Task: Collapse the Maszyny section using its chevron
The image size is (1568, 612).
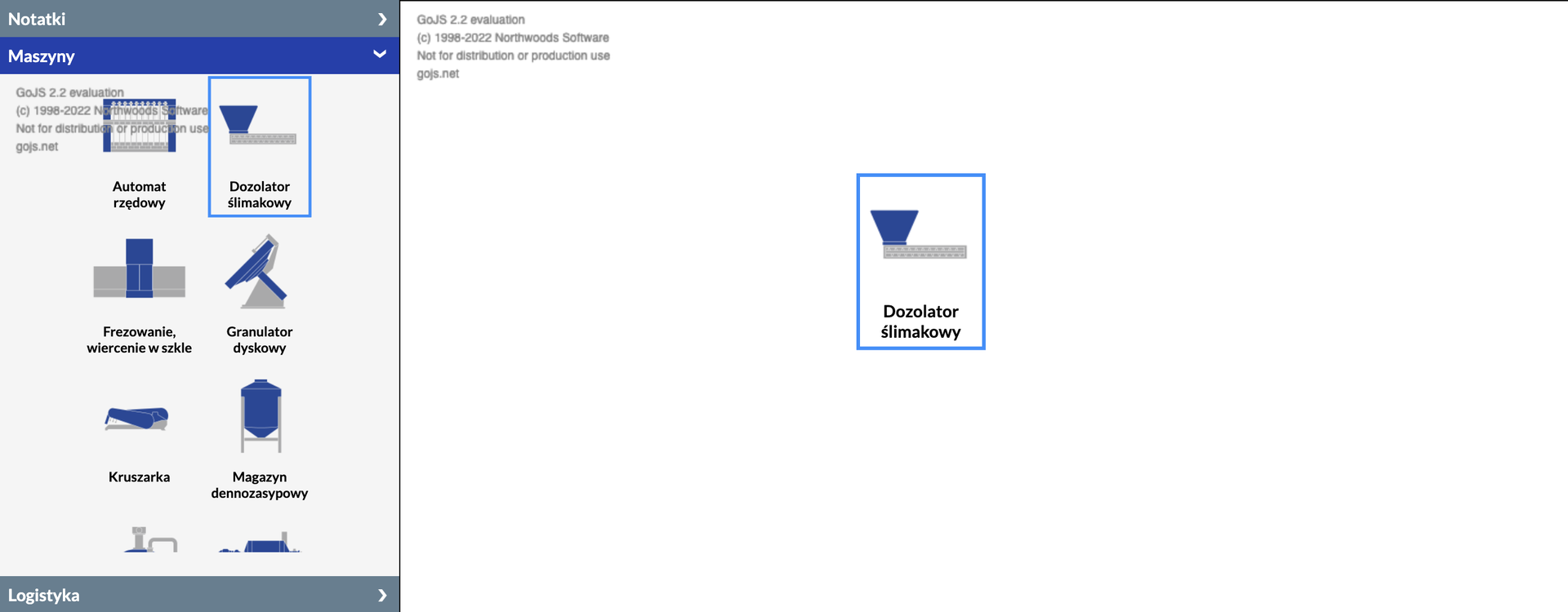Action: [x=380, y=55]
